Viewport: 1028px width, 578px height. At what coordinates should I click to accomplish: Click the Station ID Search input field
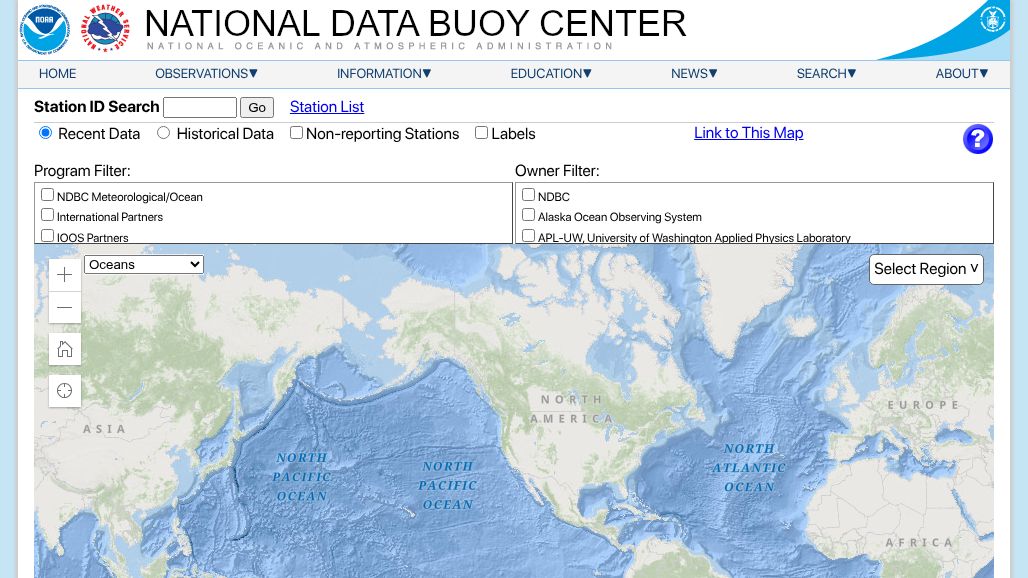pyautogui.click(x=199, y=108)
